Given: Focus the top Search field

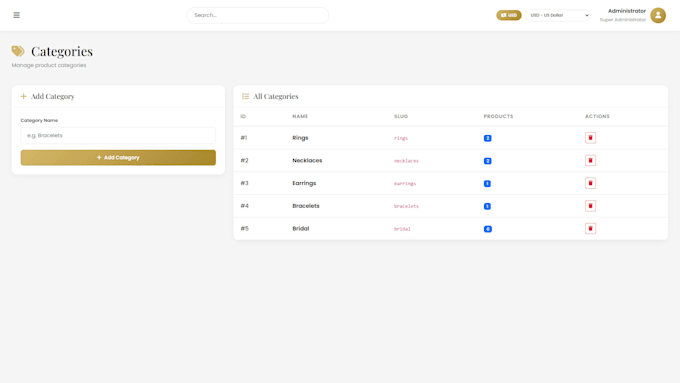Looking at the screenshot, I should [x=258, y=15].
